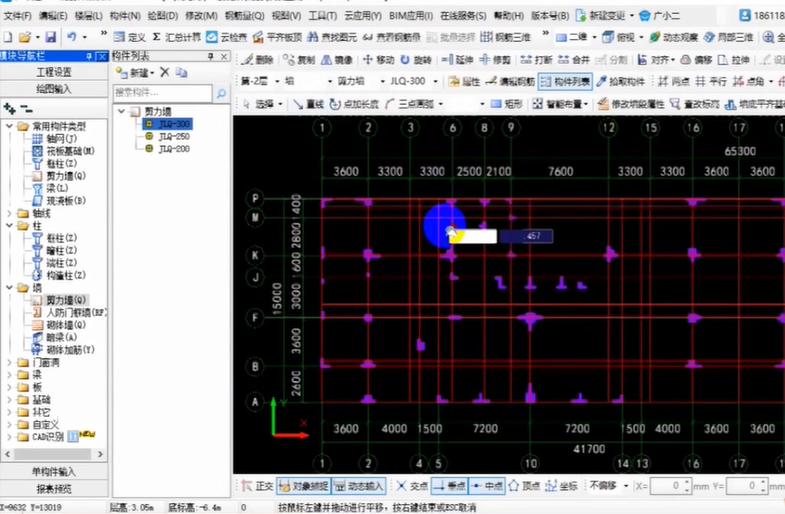
Task: Save the project with floppy icon
Action: click(x=51, y=37)
